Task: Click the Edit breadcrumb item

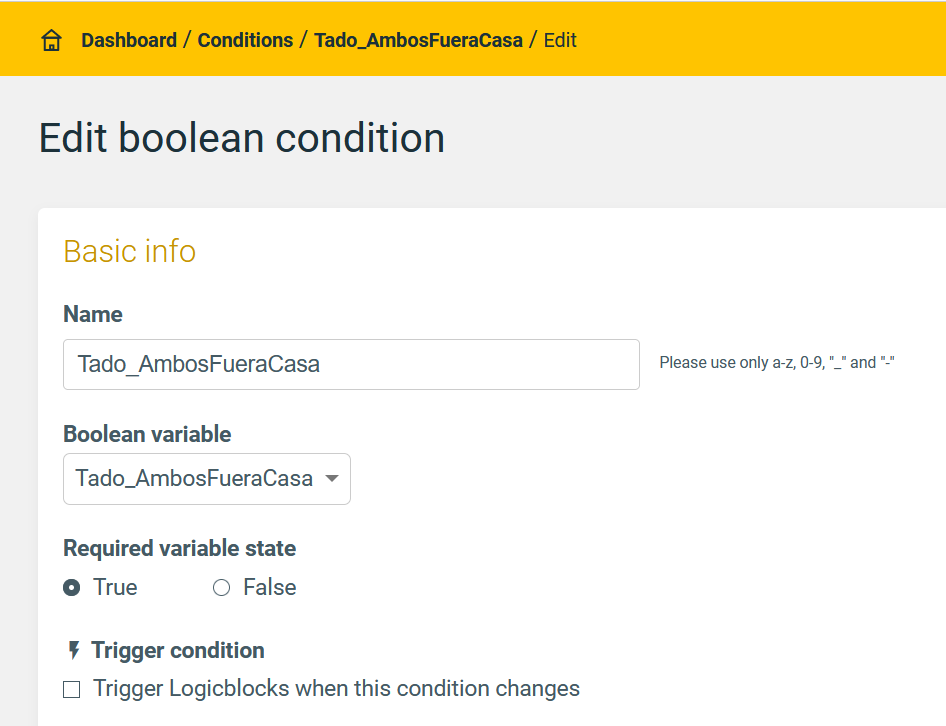Action: (x=560, y=40)
